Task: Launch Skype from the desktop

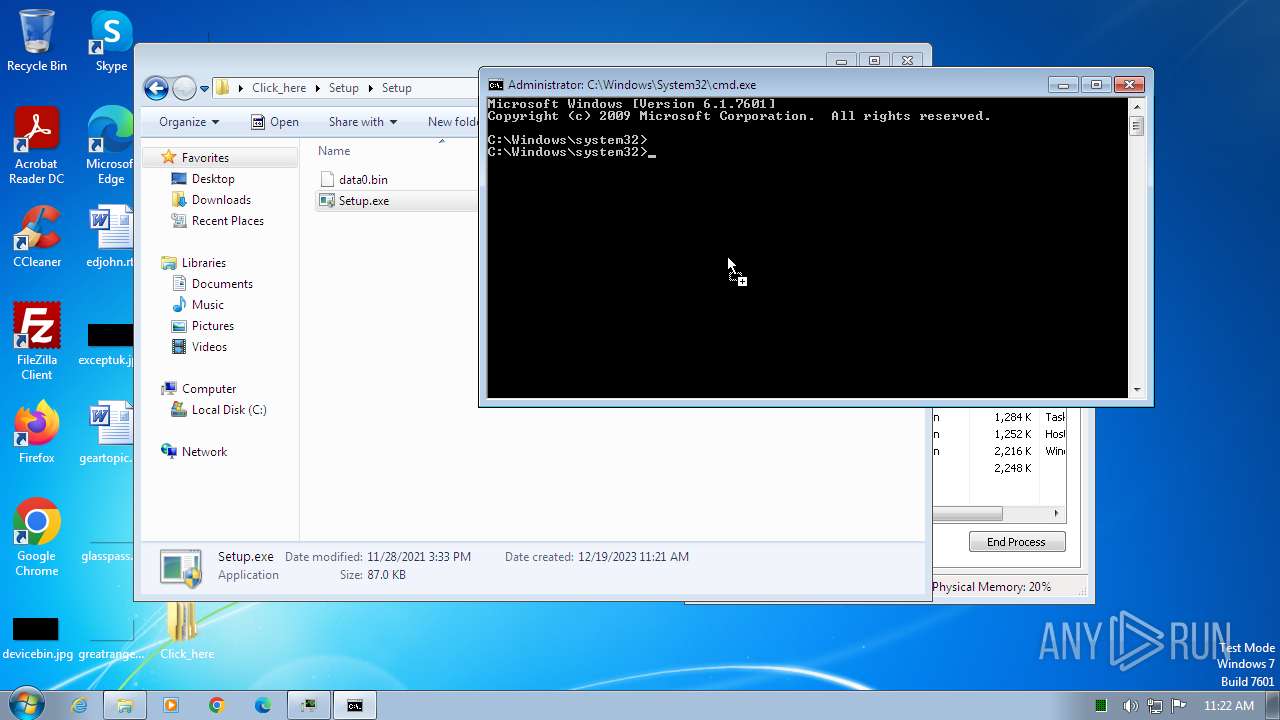Action: 111,40
